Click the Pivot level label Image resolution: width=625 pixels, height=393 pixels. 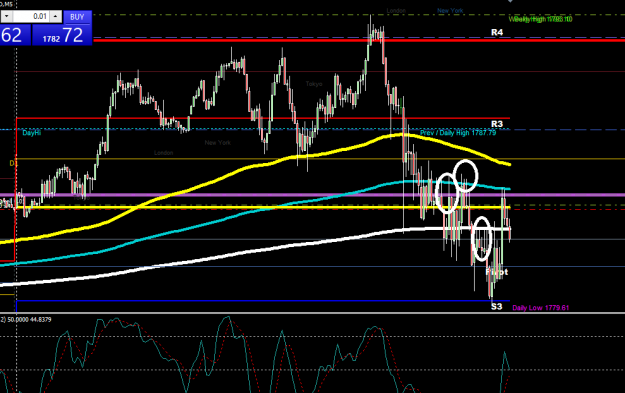(x=497, y=272)
